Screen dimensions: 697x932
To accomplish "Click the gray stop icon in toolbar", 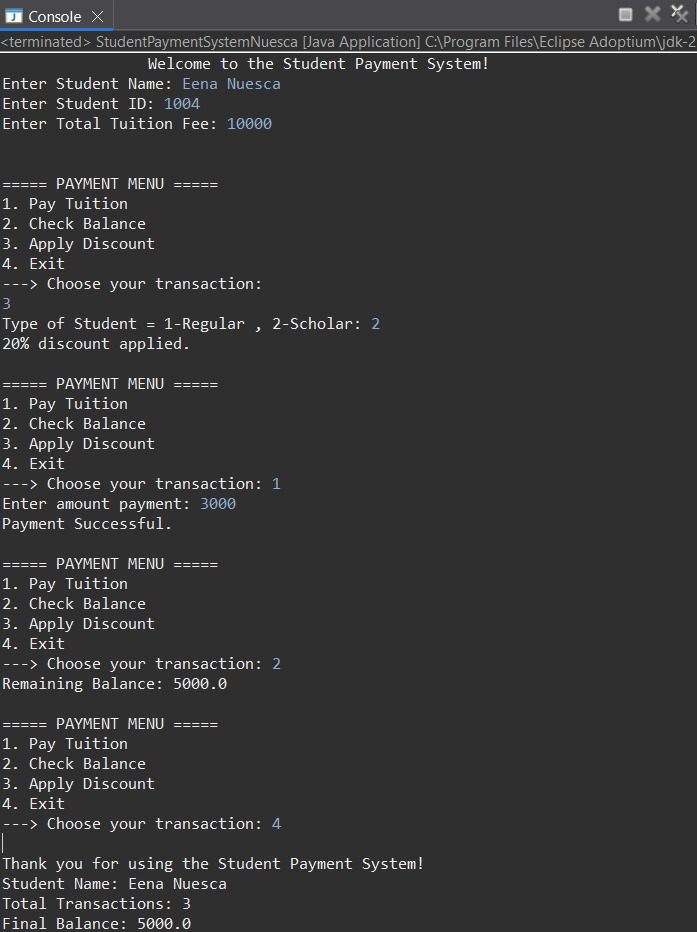I will (625, 13).
